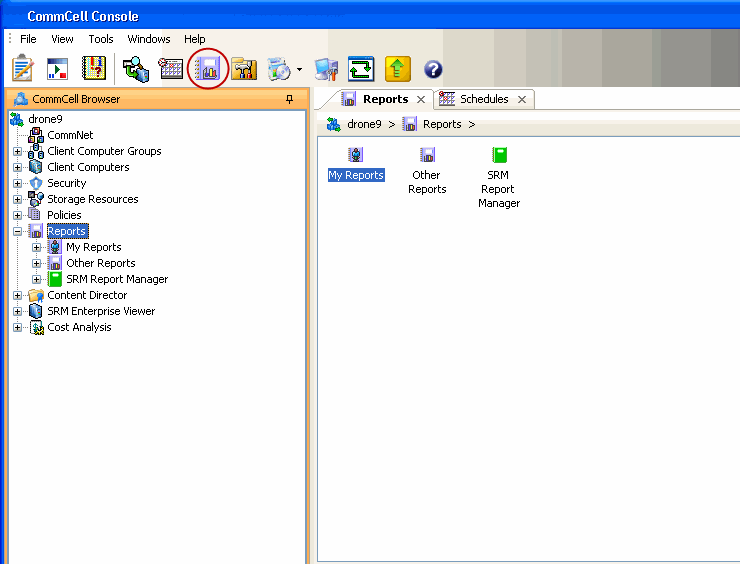Screen dimensions: 740x564
Task: Select the highlighted Reports tree item
Action: click(67, 231)
